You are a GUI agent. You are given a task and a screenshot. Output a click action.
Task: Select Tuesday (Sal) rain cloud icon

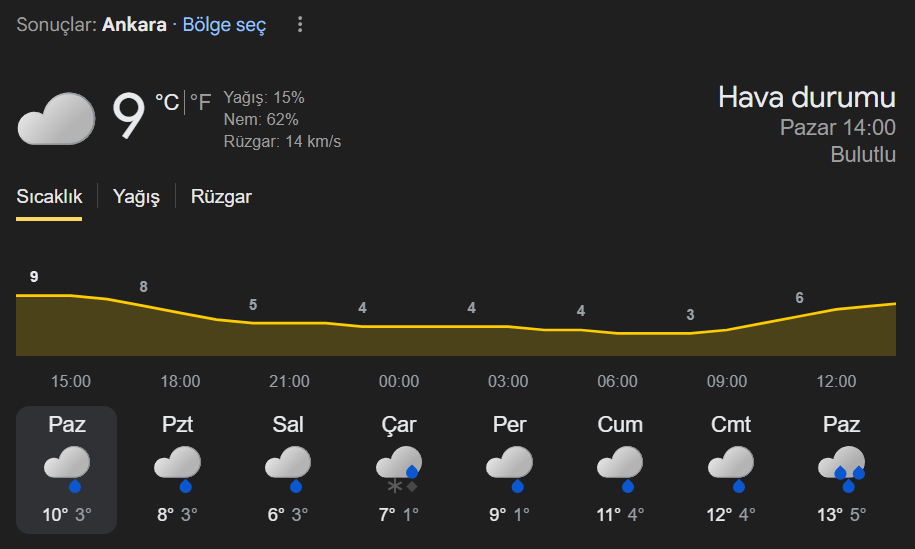[288, 466]
